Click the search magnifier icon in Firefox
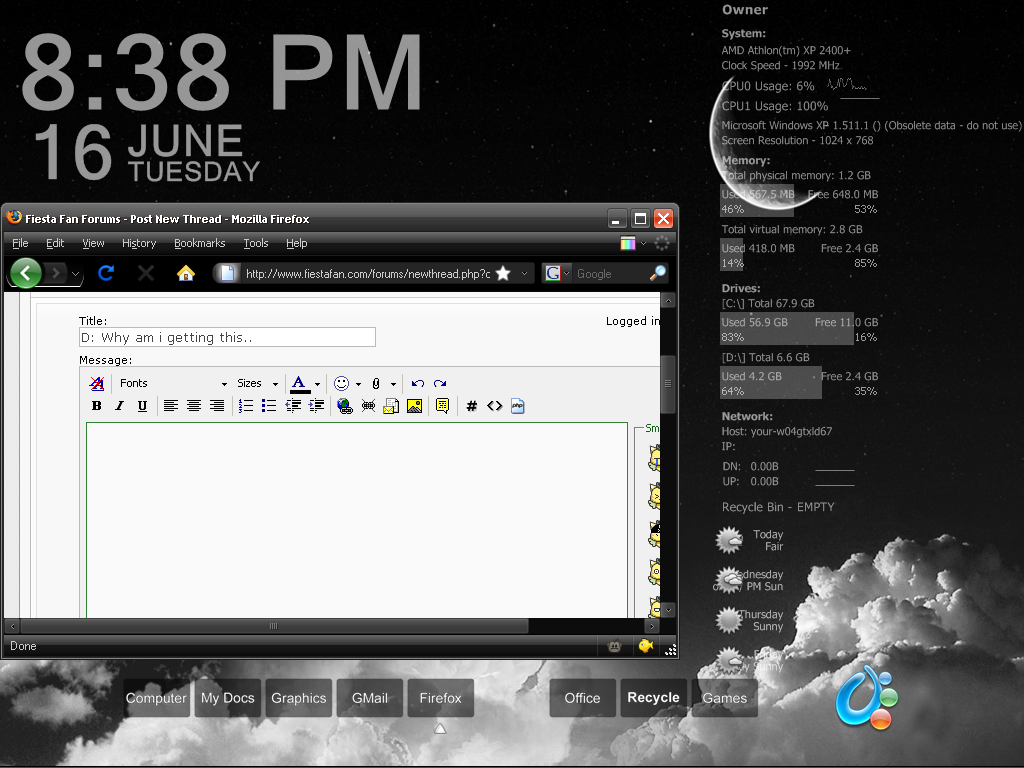The height and width of the screenshot is (768, 1024). (658, 274)
